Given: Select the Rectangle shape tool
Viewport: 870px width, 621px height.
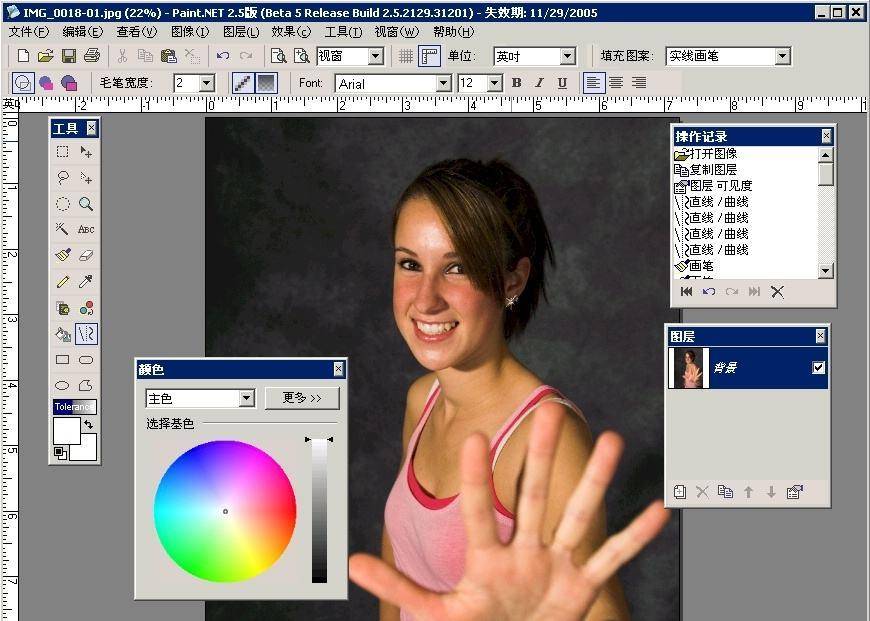Looking at the screenshot, I should coord(63,360).
